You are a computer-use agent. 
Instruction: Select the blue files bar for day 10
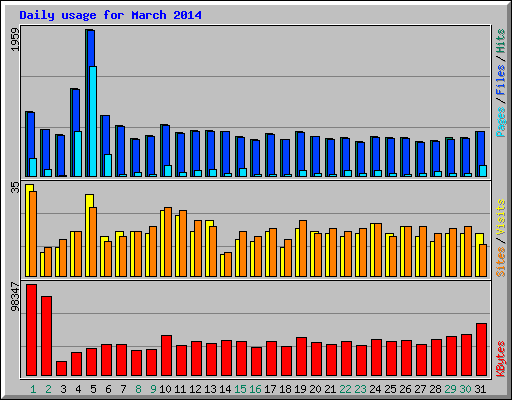click(166, 145)
